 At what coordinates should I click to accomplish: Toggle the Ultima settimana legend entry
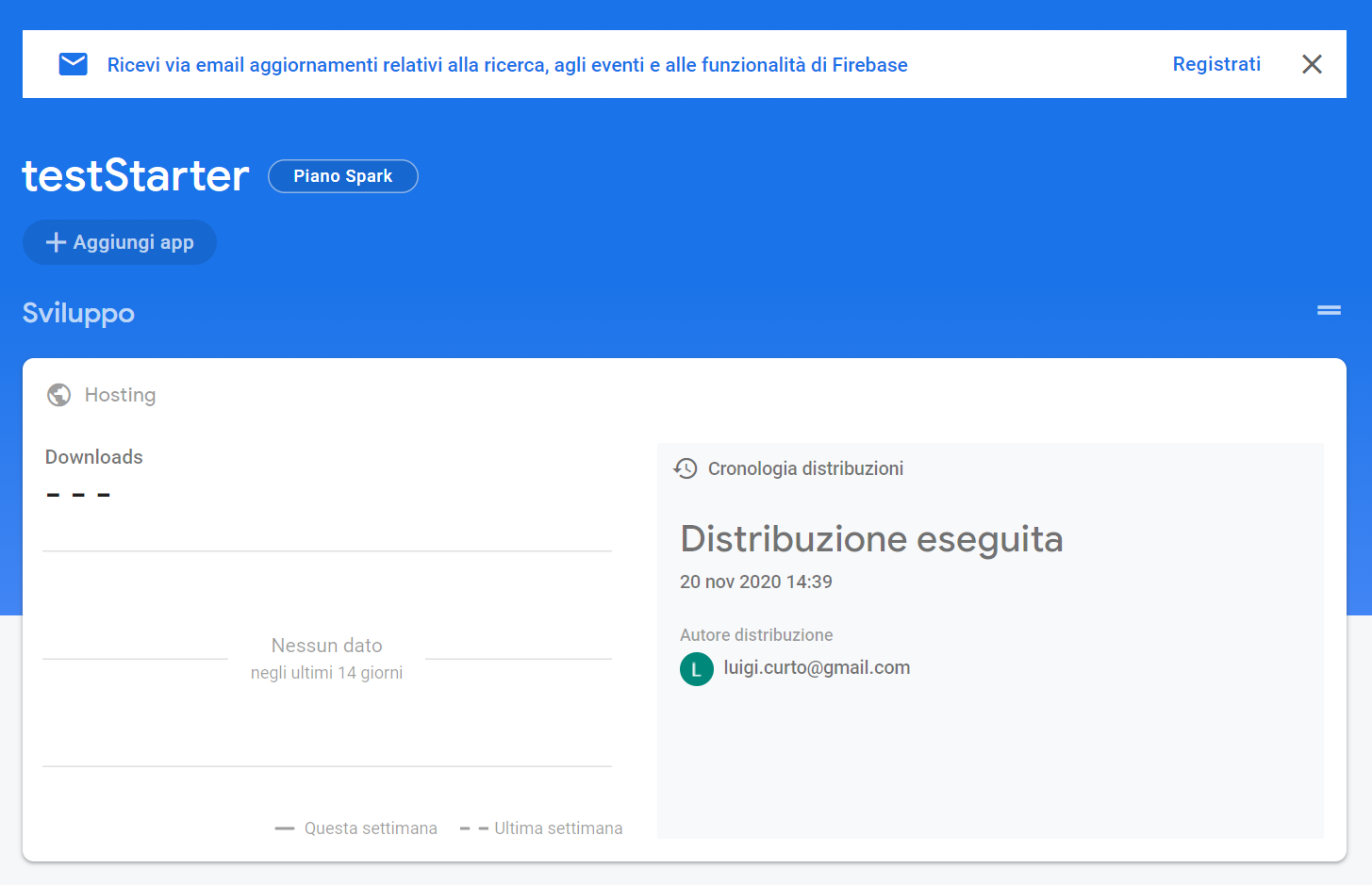pos(540,828)
